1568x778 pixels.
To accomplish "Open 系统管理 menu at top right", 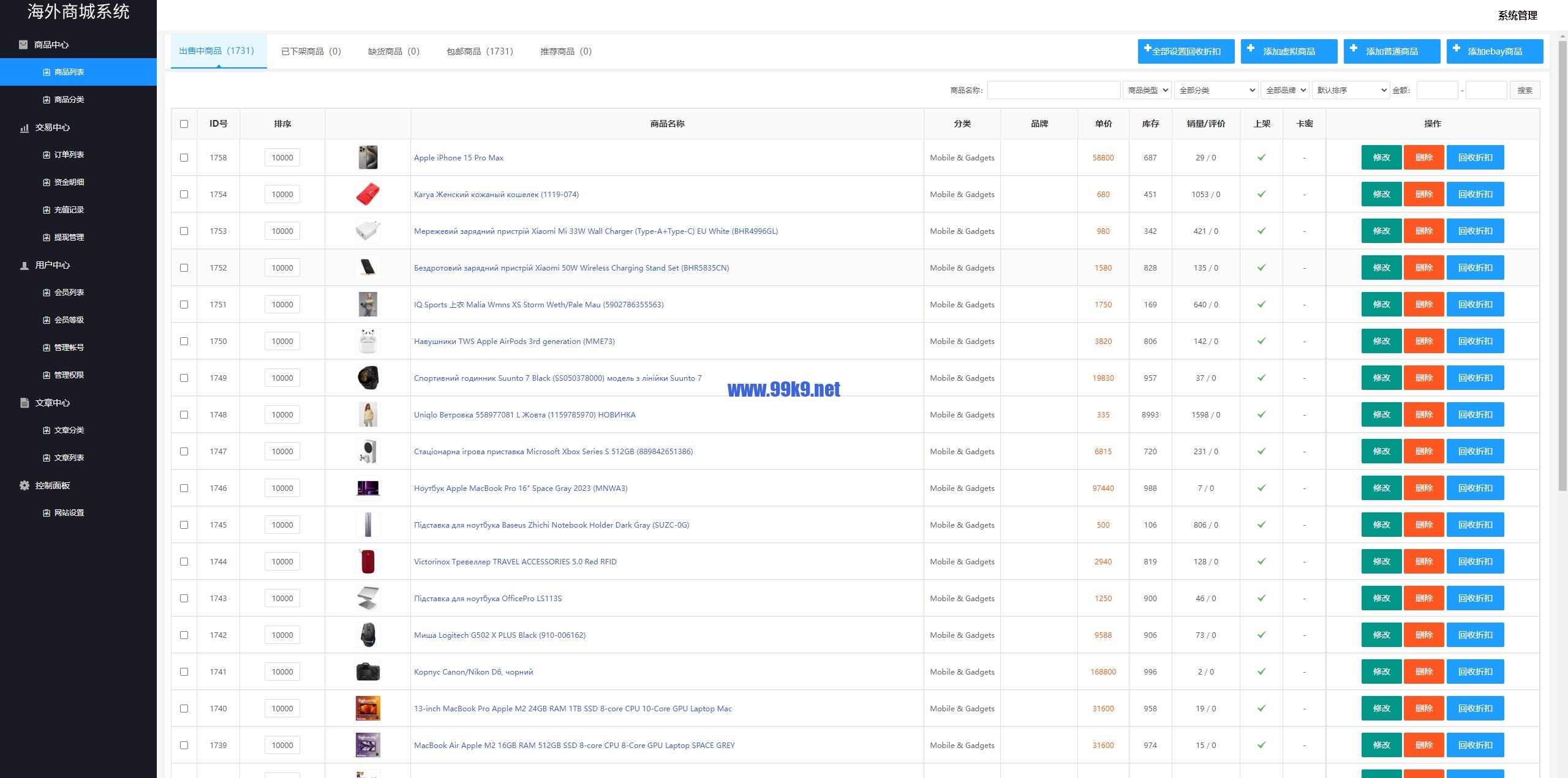I will (x=1518, y=15).
